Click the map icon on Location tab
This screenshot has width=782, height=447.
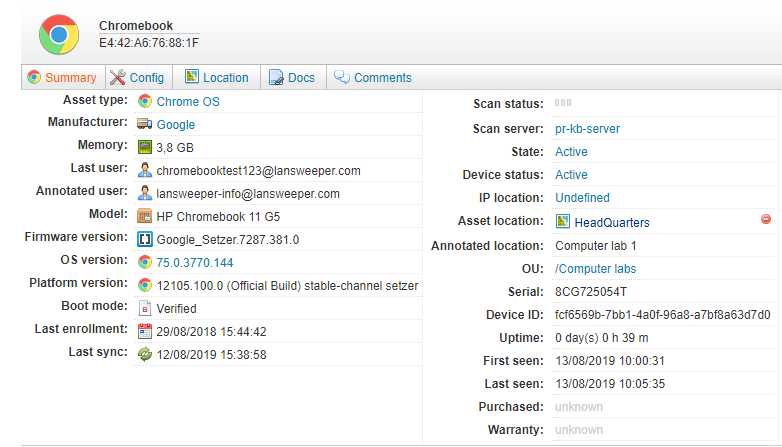click(x=192, y=76)
